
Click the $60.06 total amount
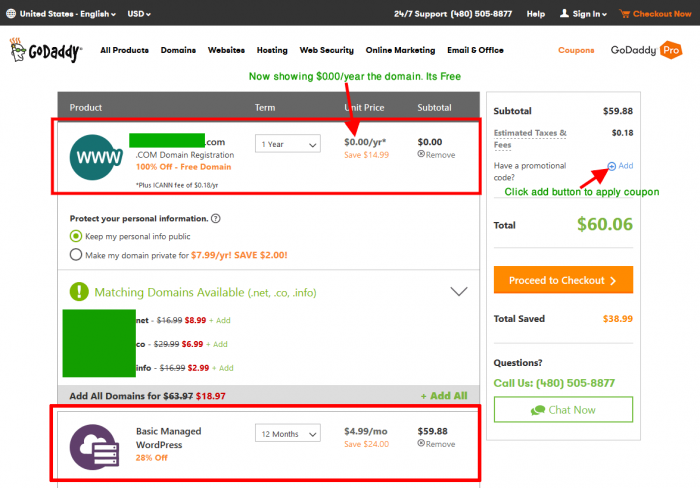(x=605, y=224)
